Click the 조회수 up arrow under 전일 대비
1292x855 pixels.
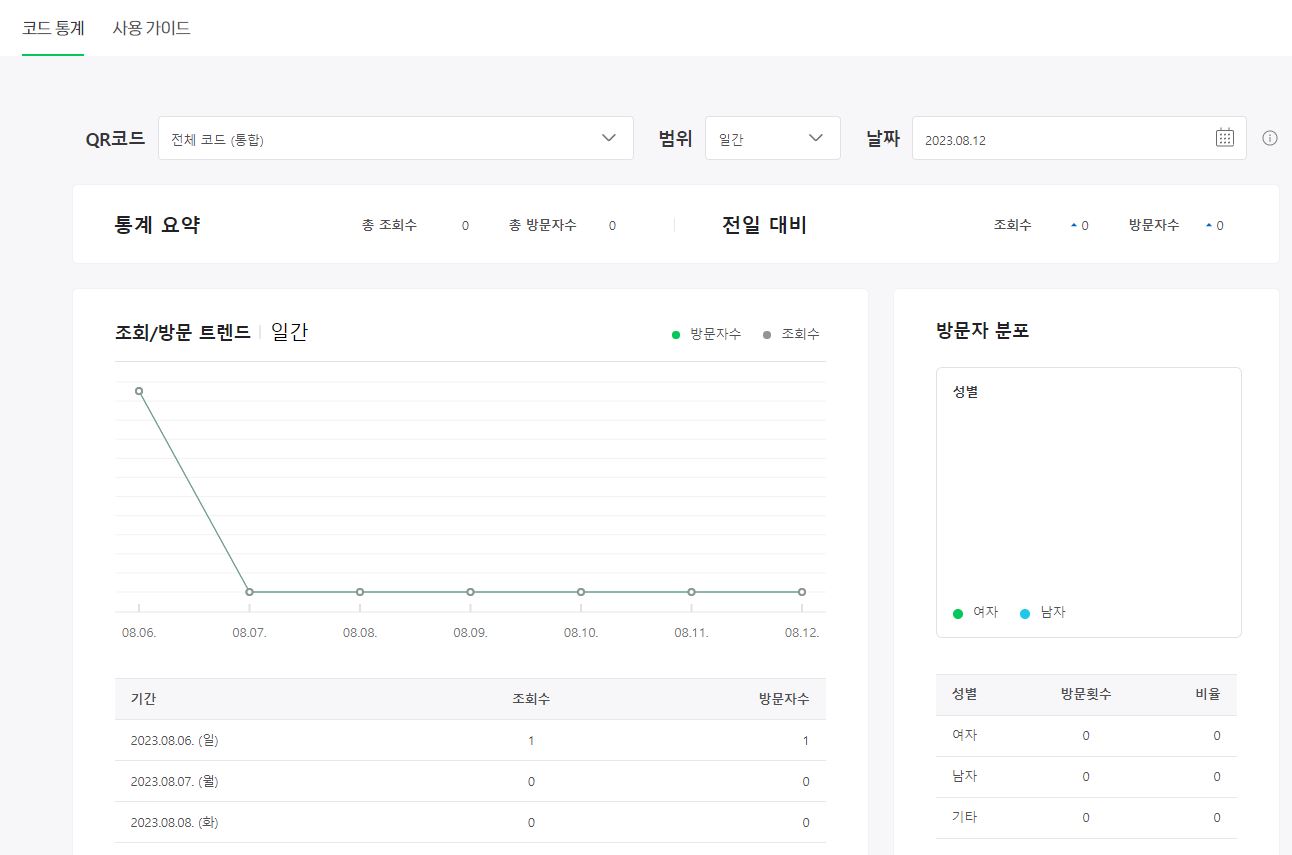1072,224
